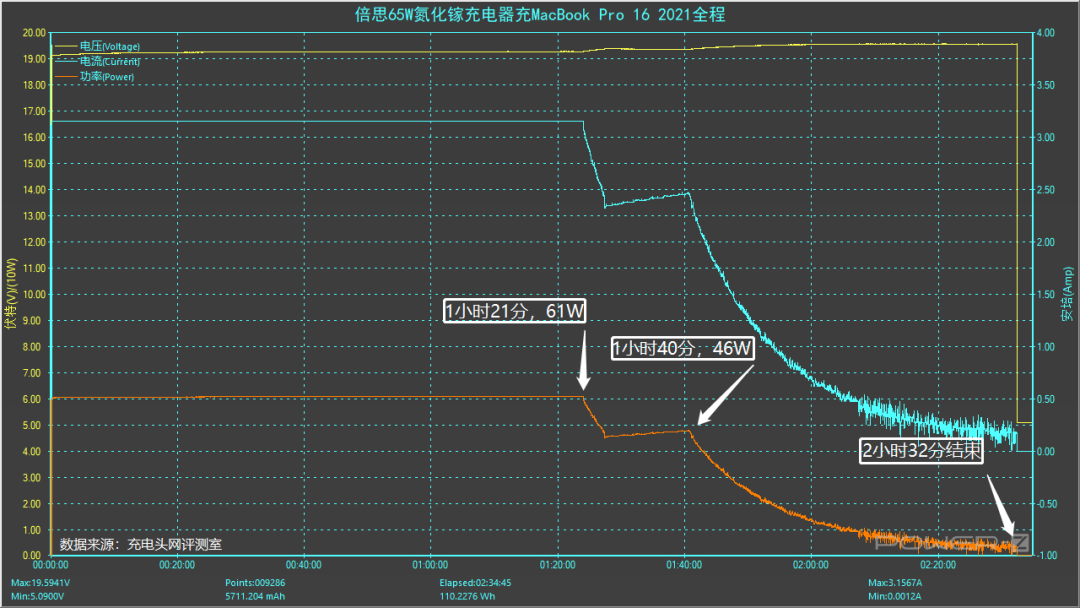
Task: Click the yellow line sample beside the Voltage legend
Action: 65,46
